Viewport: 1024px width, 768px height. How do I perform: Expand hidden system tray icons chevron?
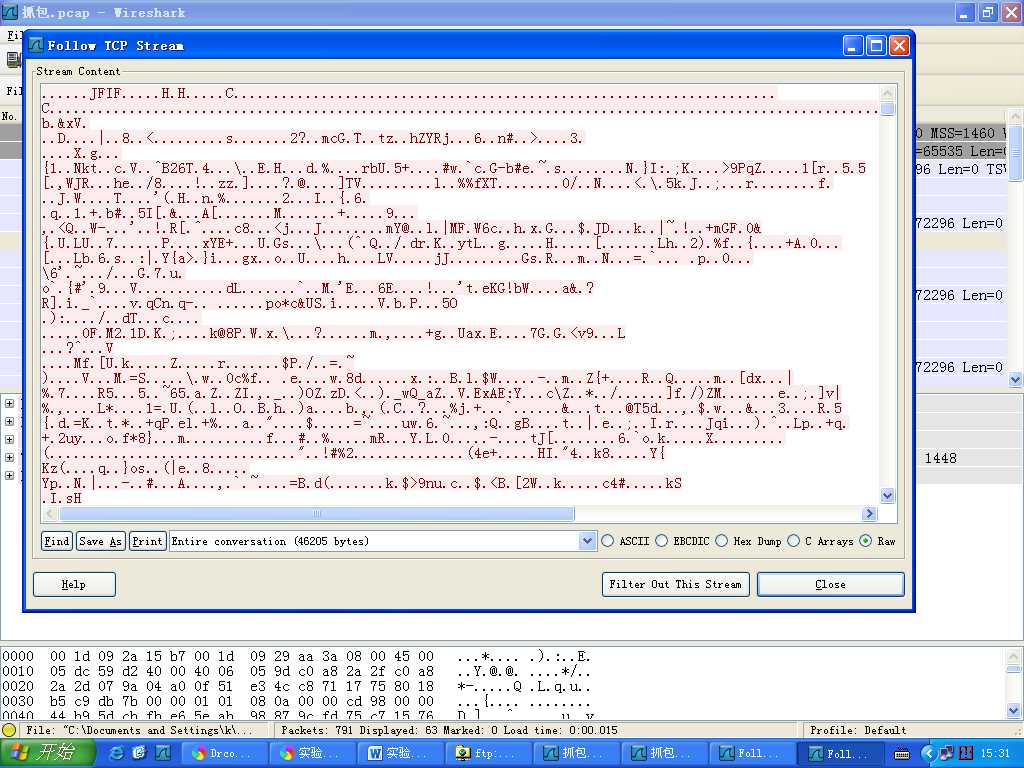click(928, 754)
